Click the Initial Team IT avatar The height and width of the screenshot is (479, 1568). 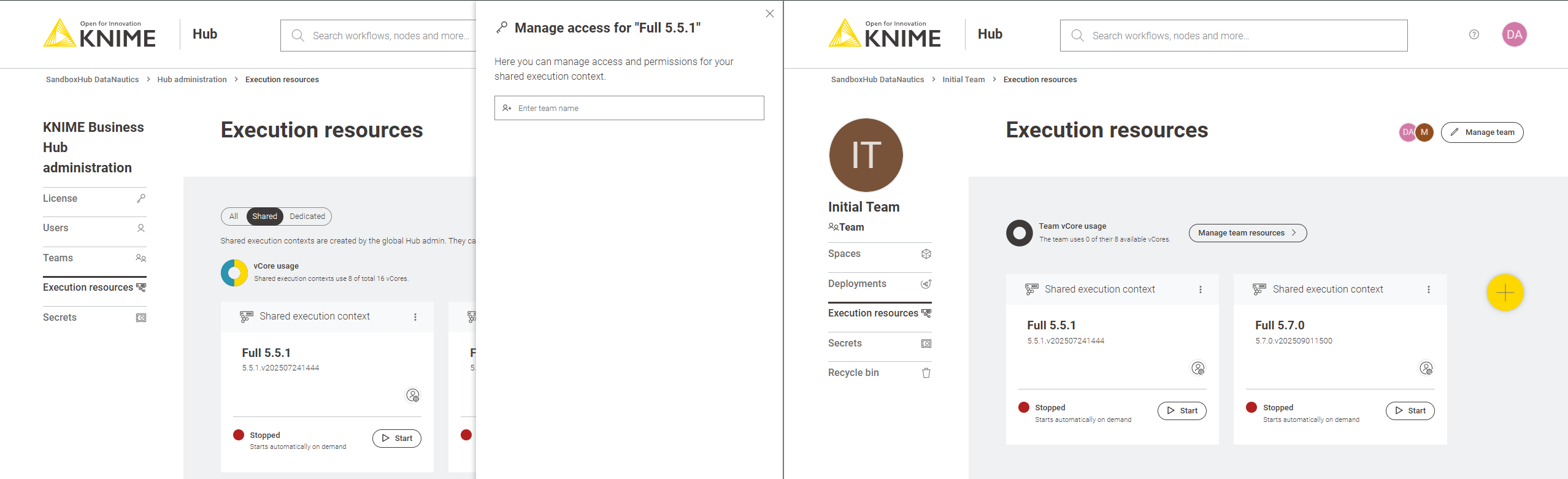coord(866,155)
